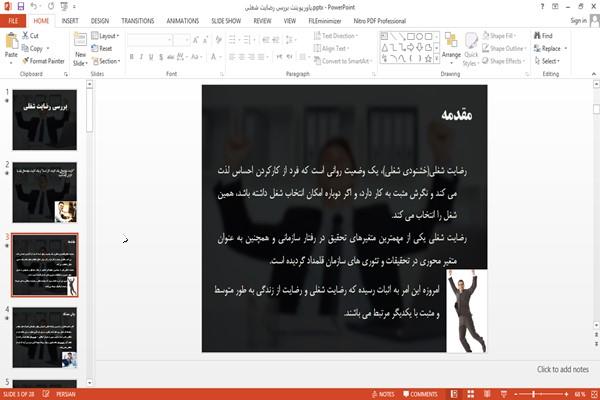Open Comments pane from status bar
Image resolution: width=600 pixels, height=400 pixels.
click(420, 394)
